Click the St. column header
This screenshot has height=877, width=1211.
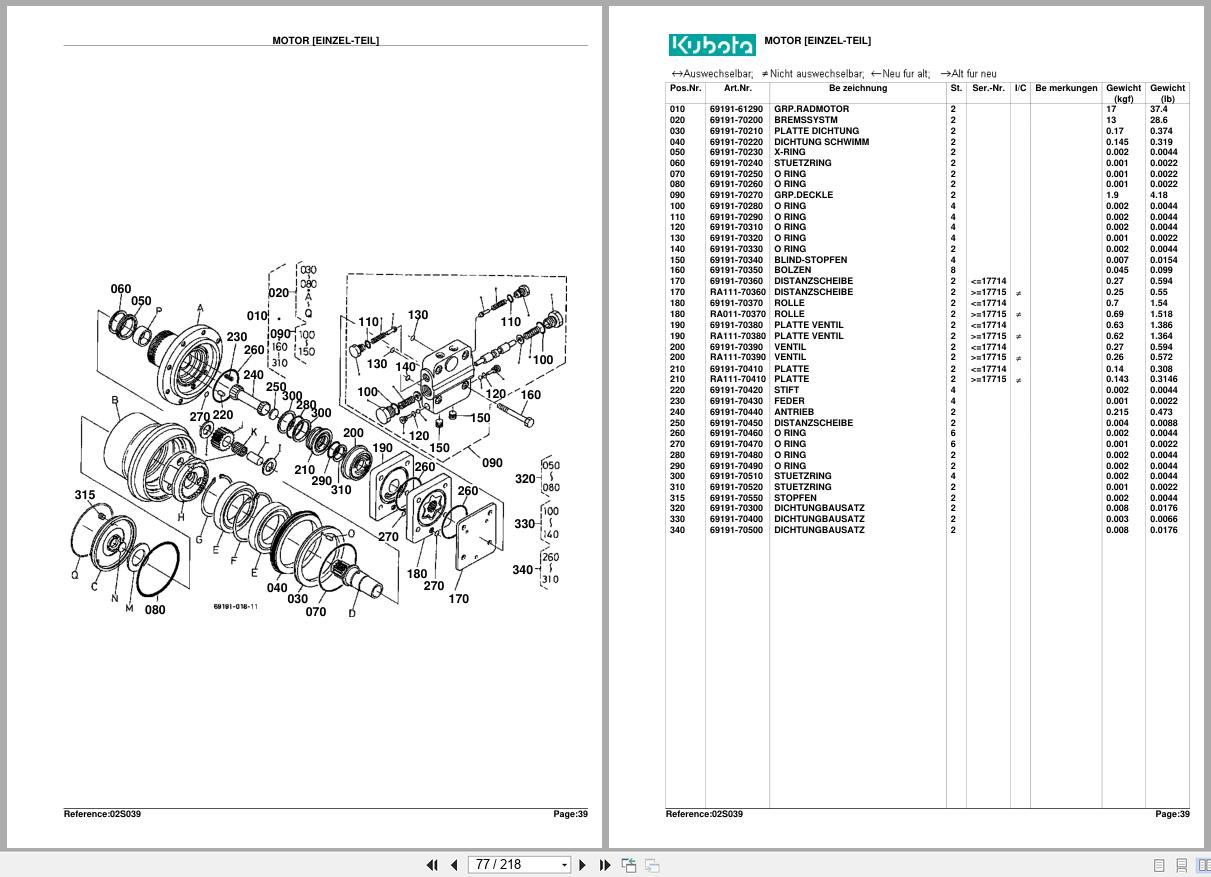point(956,88)
